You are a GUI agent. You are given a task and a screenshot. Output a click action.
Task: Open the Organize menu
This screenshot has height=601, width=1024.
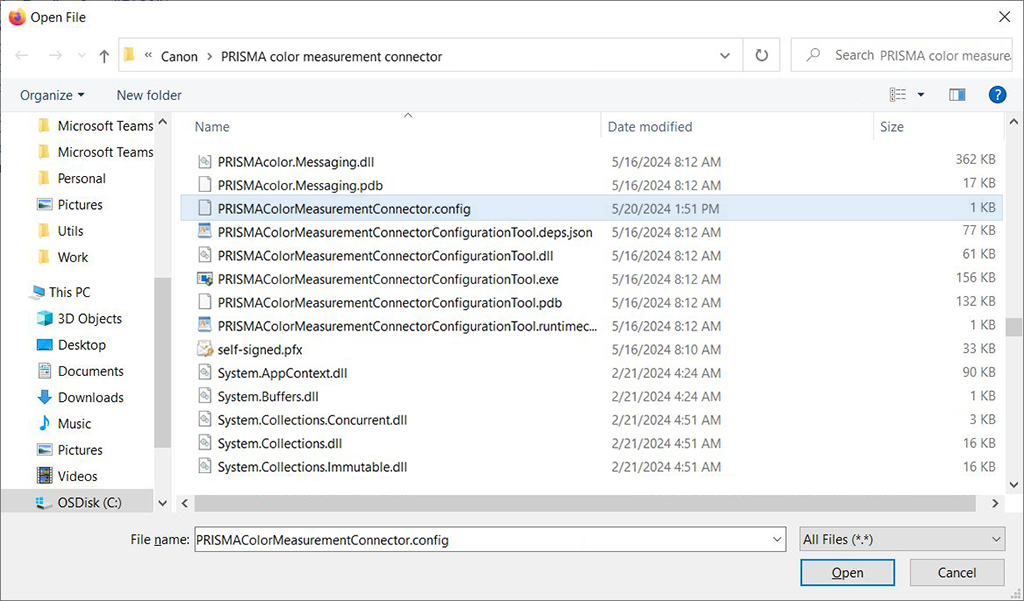(x=52, y=95)
